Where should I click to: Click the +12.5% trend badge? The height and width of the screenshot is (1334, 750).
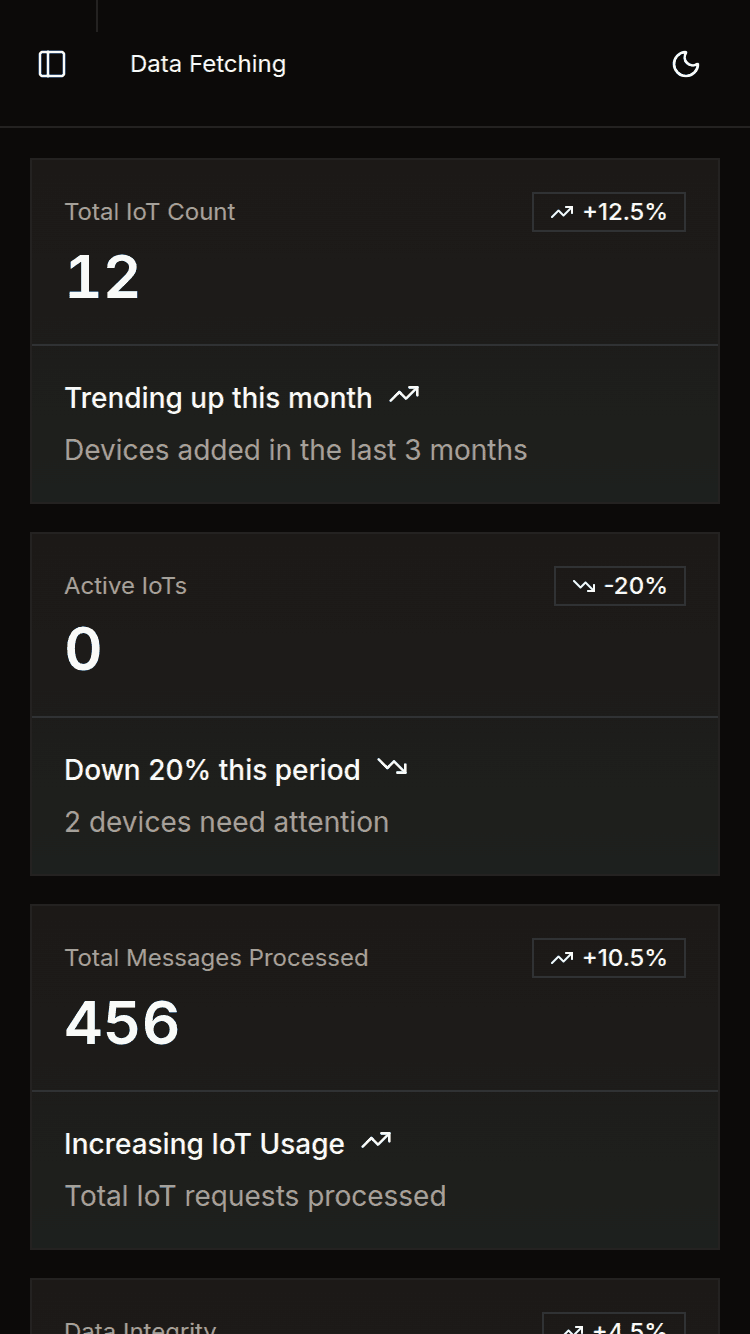pyautogui.click(x=608, y=212)
